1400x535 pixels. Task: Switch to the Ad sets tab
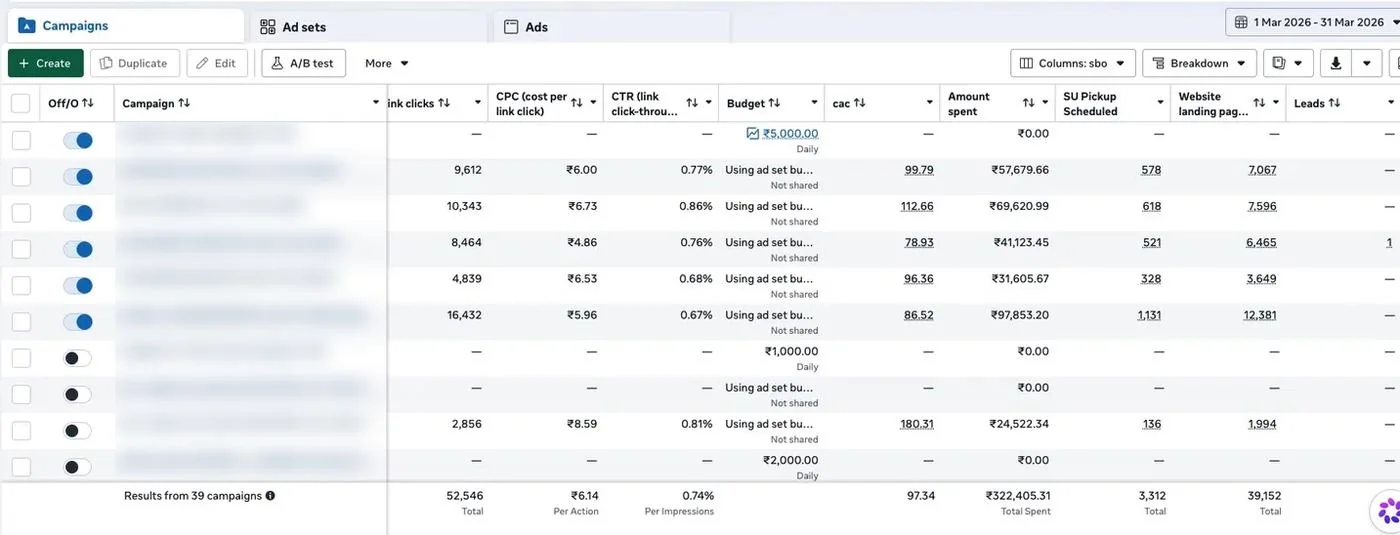point(368,27)
